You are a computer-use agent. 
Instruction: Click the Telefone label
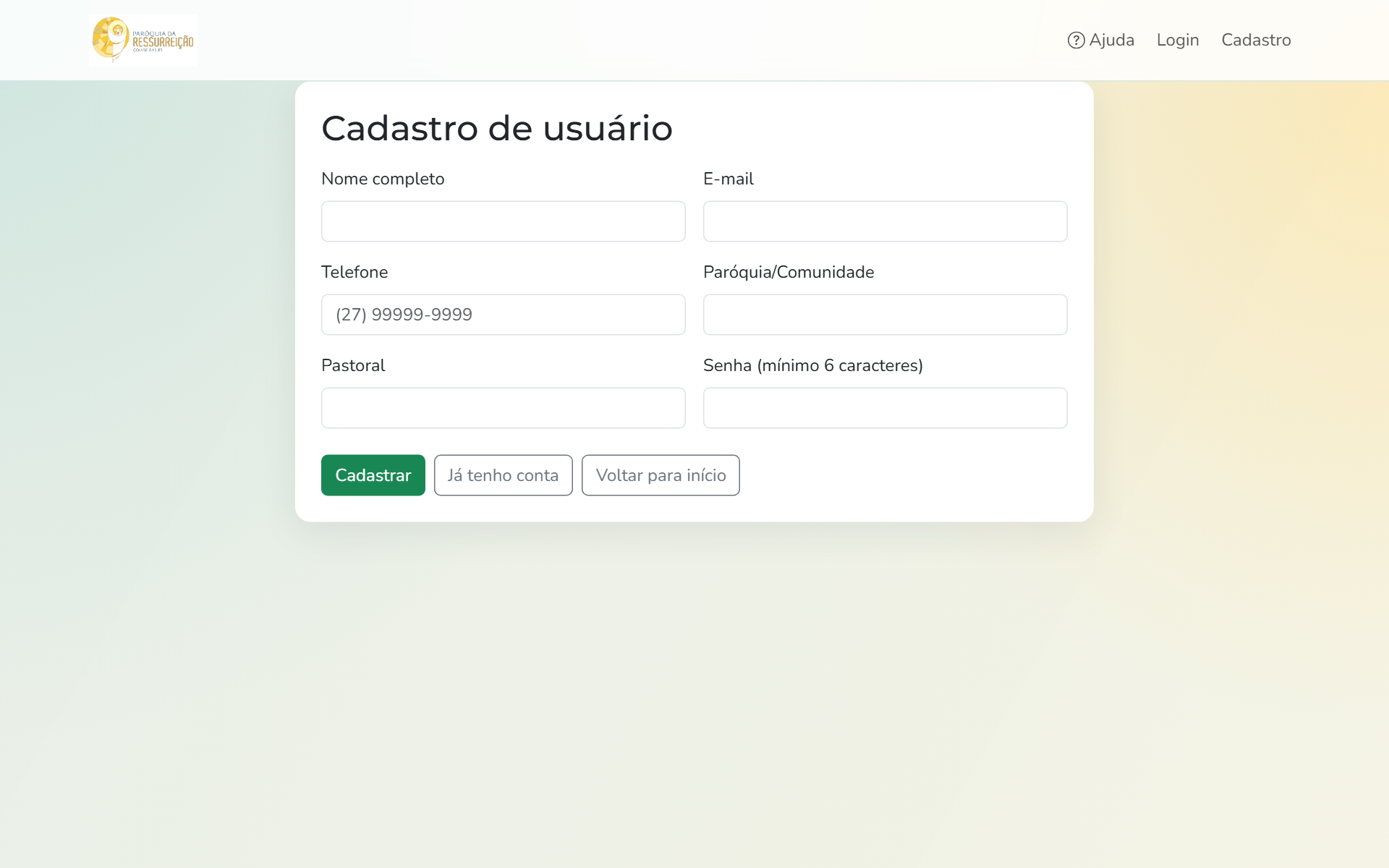[354, 272]
